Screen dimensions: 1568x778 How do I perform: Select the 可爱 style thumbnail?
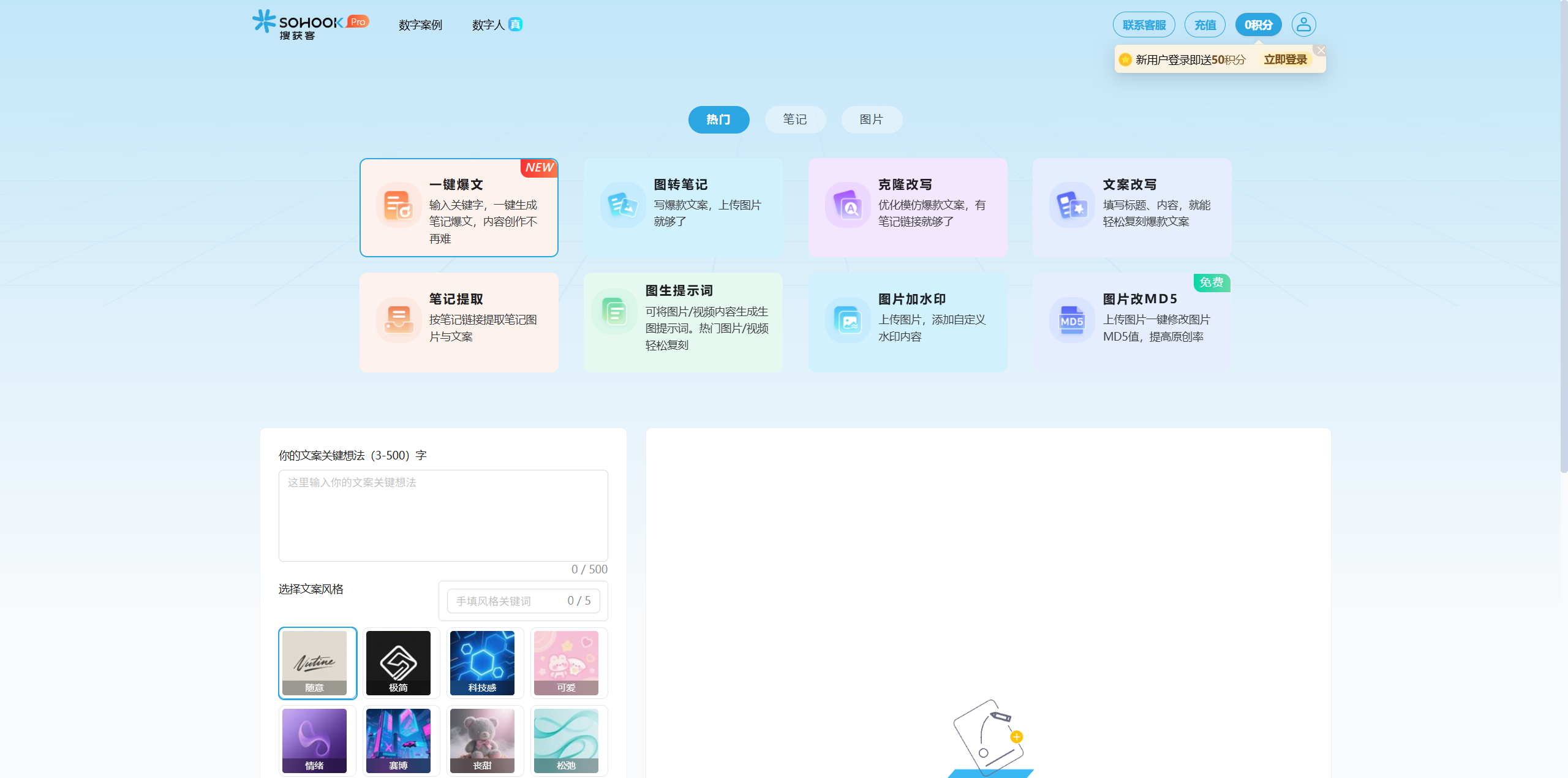click(x=567, y=663)
